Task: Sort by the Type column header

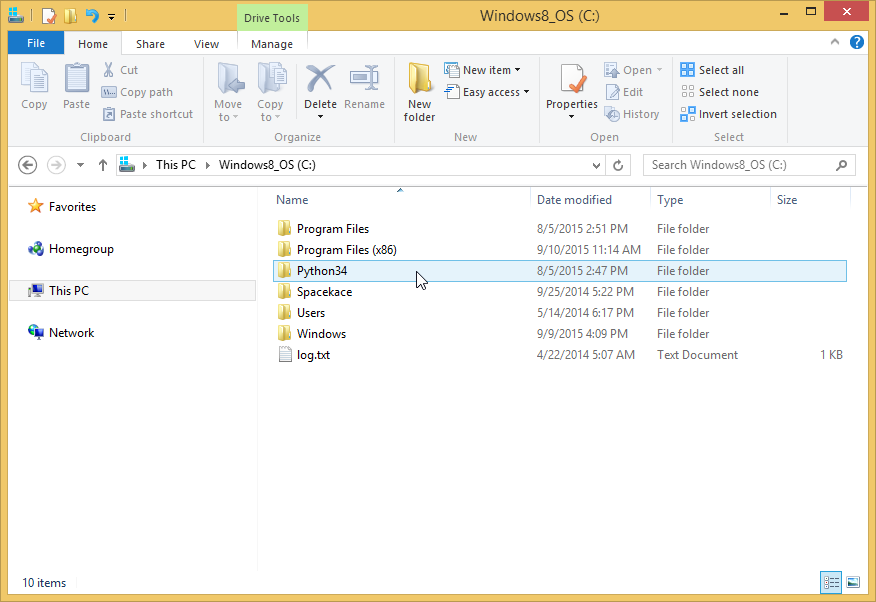Action: 710,199
